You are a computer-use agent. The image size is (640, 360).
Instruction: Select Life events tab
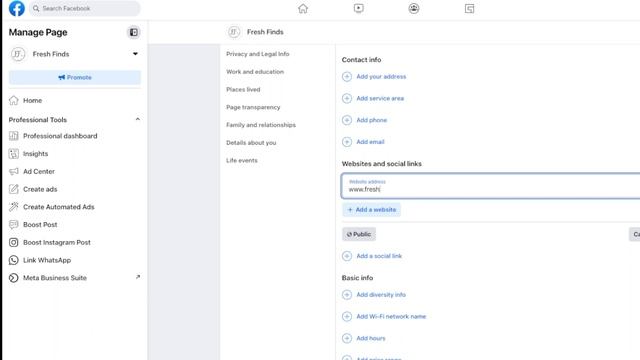tap(242, 160)
